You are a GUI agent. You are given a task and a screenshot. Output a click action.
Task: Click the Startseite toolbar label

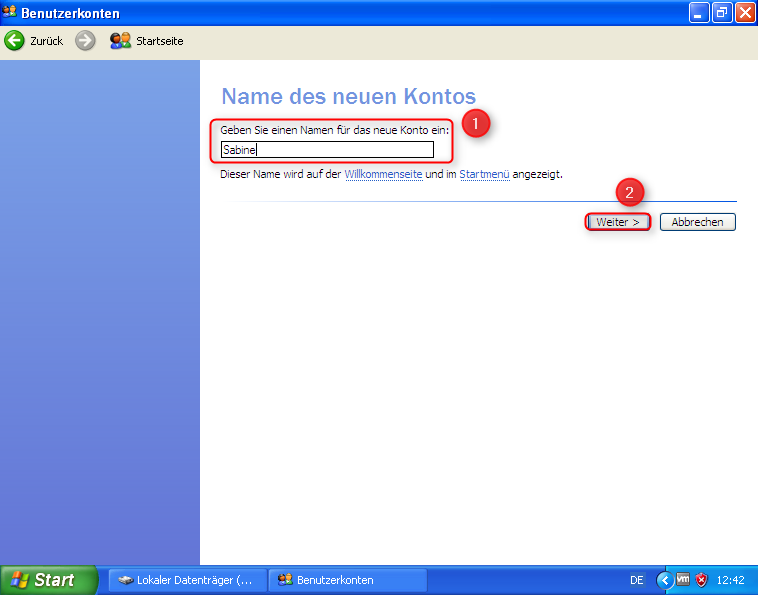coord(160,41)
